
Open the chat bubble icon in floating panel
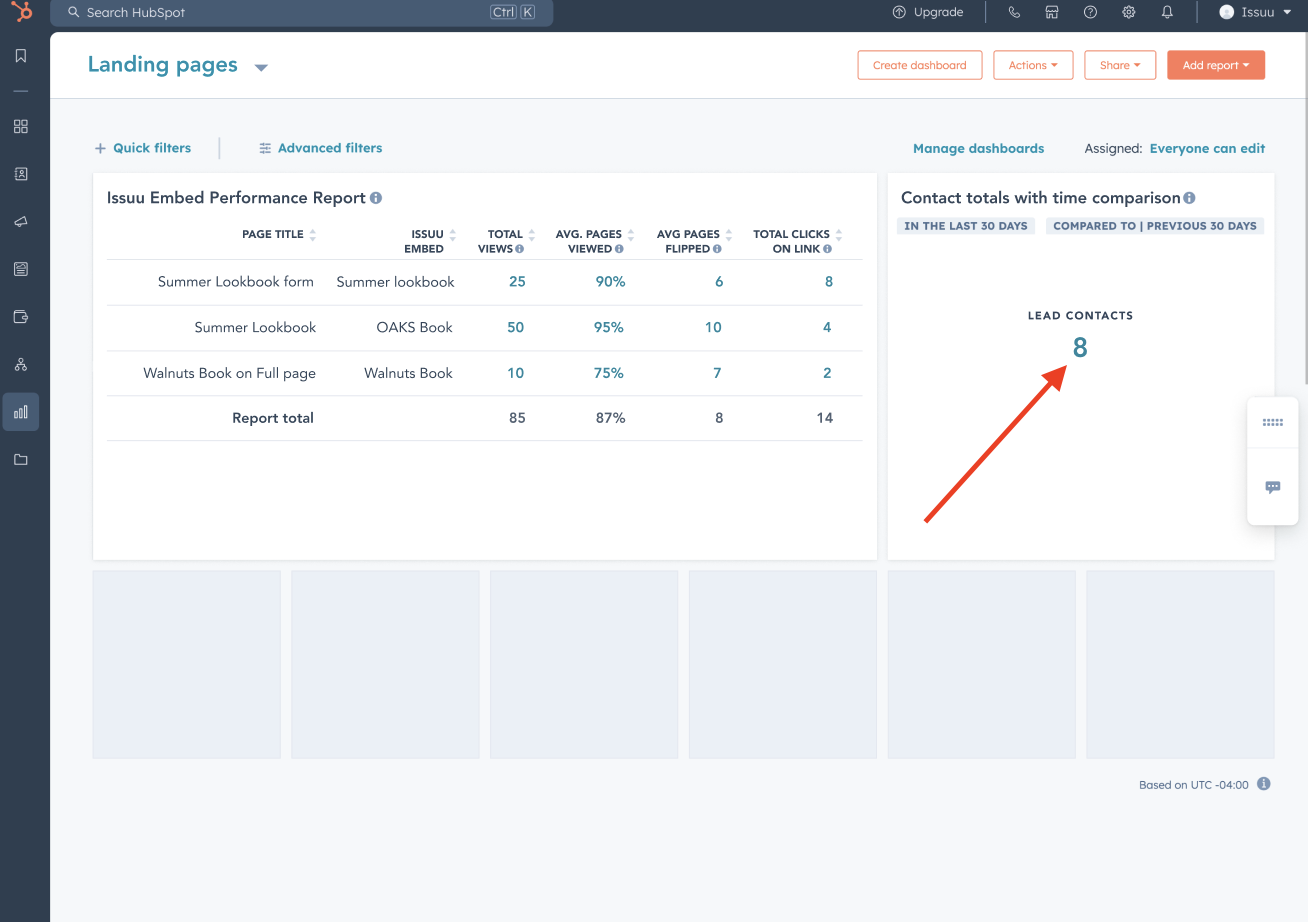click(1273, 487)
